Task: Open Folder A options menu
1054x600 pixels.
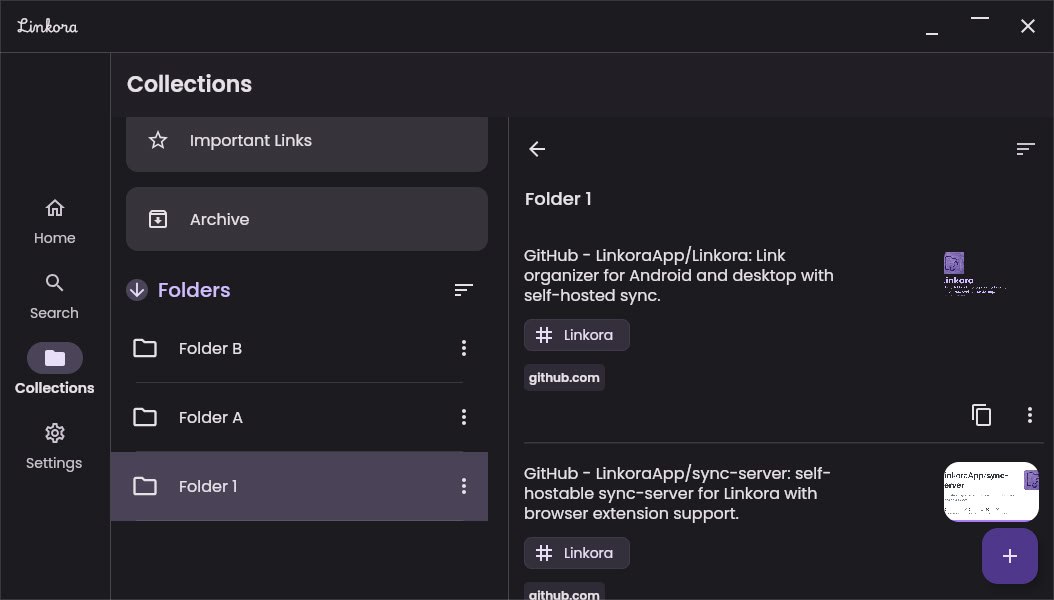Action: 463,417
